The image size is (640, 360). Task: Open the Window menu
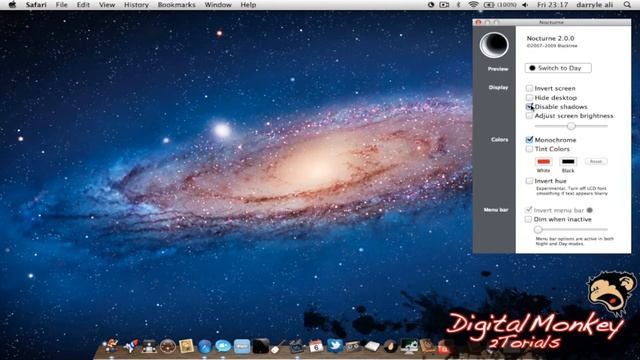pyautogui.click(x=218, y=5)
